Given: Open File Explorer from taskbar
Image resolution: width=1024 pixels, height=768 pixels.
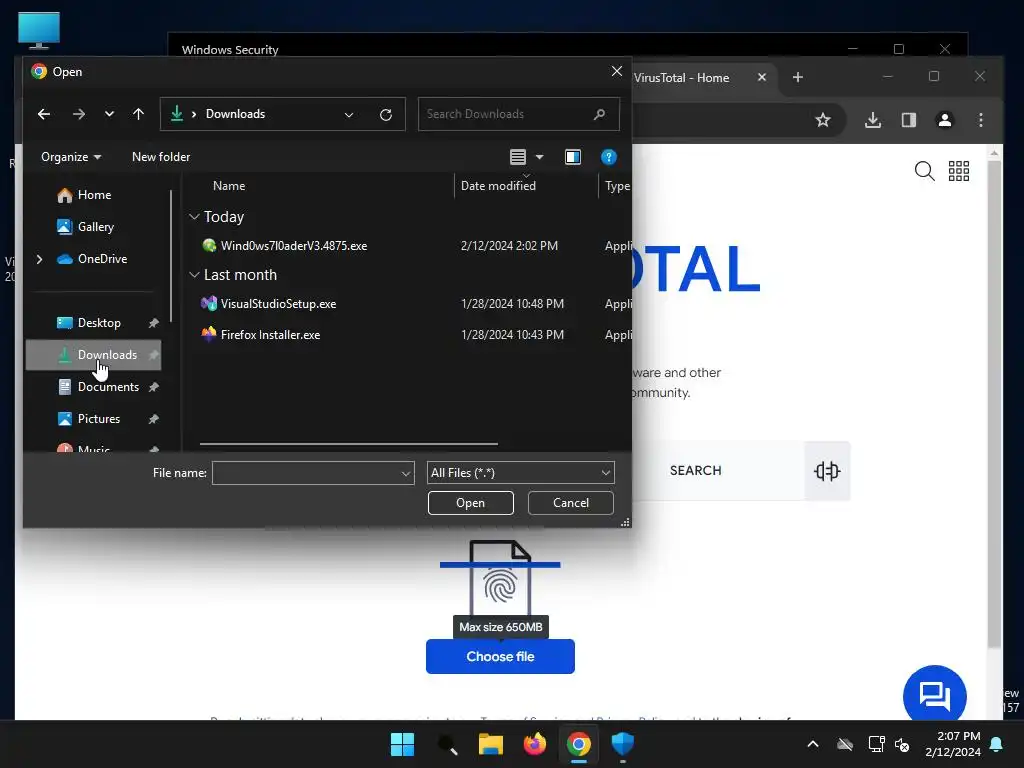Looking at the screenshot, I should 490,744.
